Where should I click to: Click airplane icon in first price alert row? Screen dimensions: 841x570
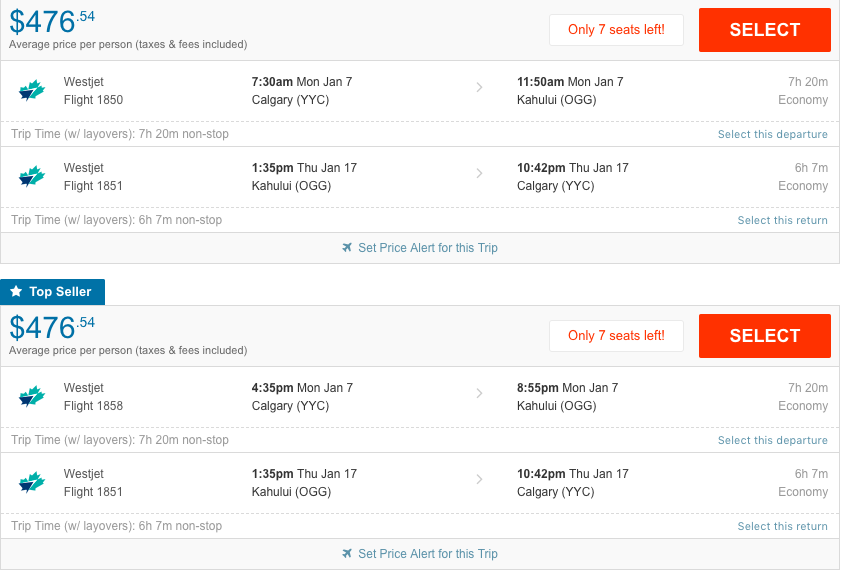(x=347, y=247)
